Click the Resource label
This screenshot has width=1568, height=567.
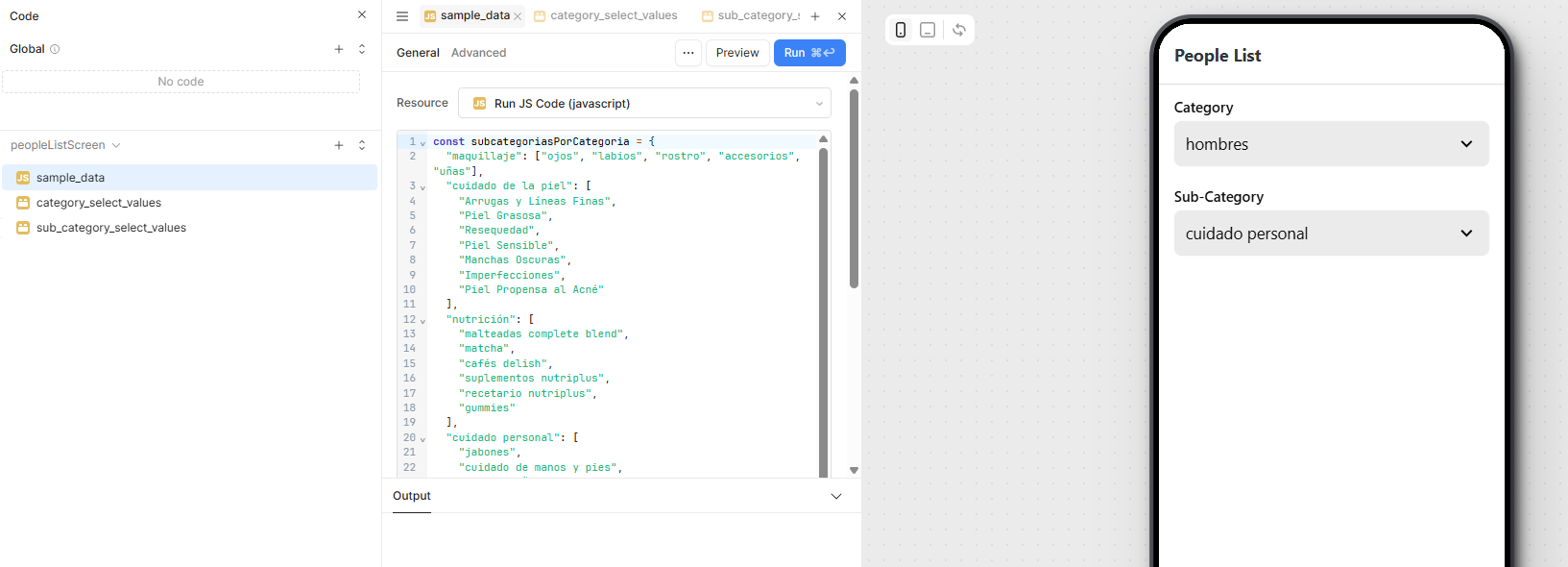tap(422, 103)
